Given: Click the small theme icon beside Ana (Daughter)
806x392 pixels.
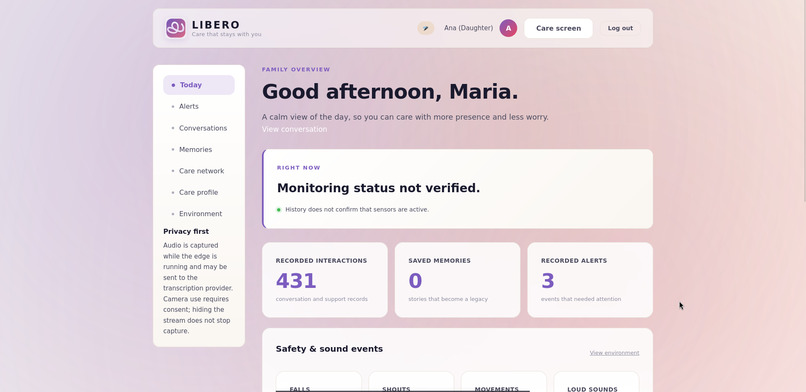Looking at the screenshot, I should click(426, 28).
